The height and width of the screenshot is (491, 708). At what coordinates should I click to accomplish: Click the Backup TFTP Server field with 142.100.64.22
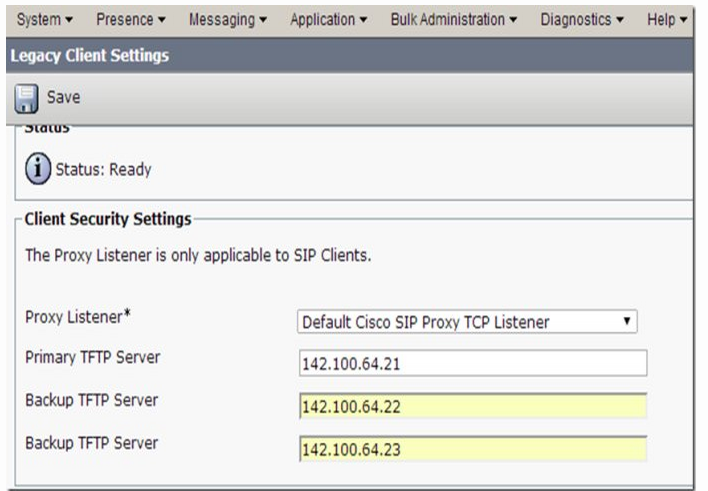click(473, 406)
